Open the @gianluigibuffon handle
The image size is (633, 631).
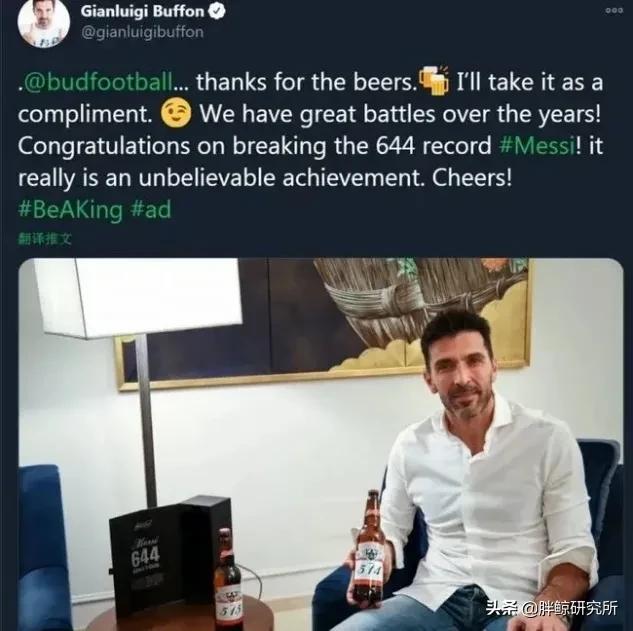pyautogui.click(x=143, y=32)
